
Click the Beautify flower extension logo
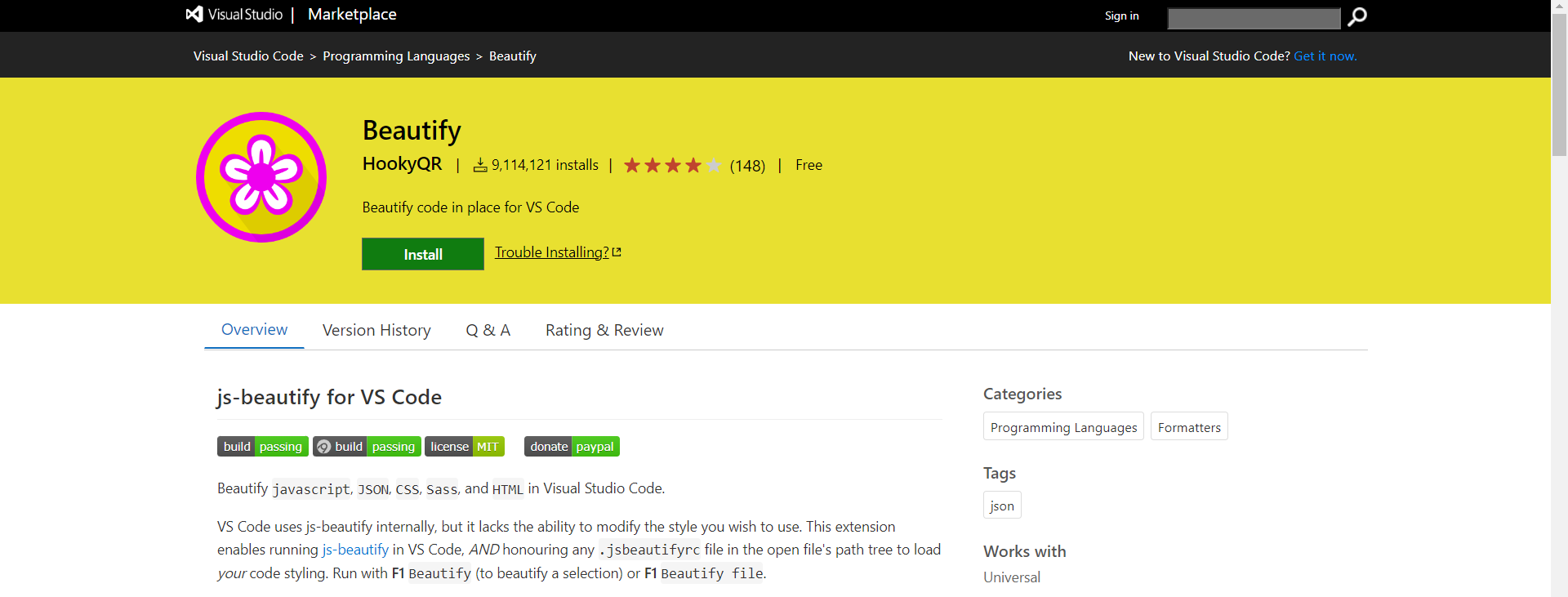coord(261,176)
